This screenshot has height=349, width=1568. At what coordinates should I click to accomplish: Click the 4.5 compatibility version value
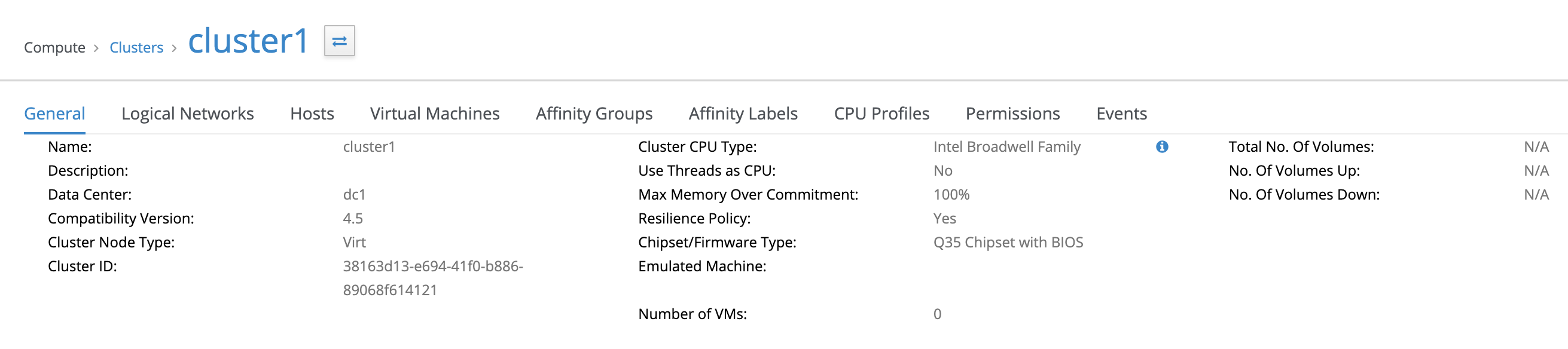pos(353,218)
